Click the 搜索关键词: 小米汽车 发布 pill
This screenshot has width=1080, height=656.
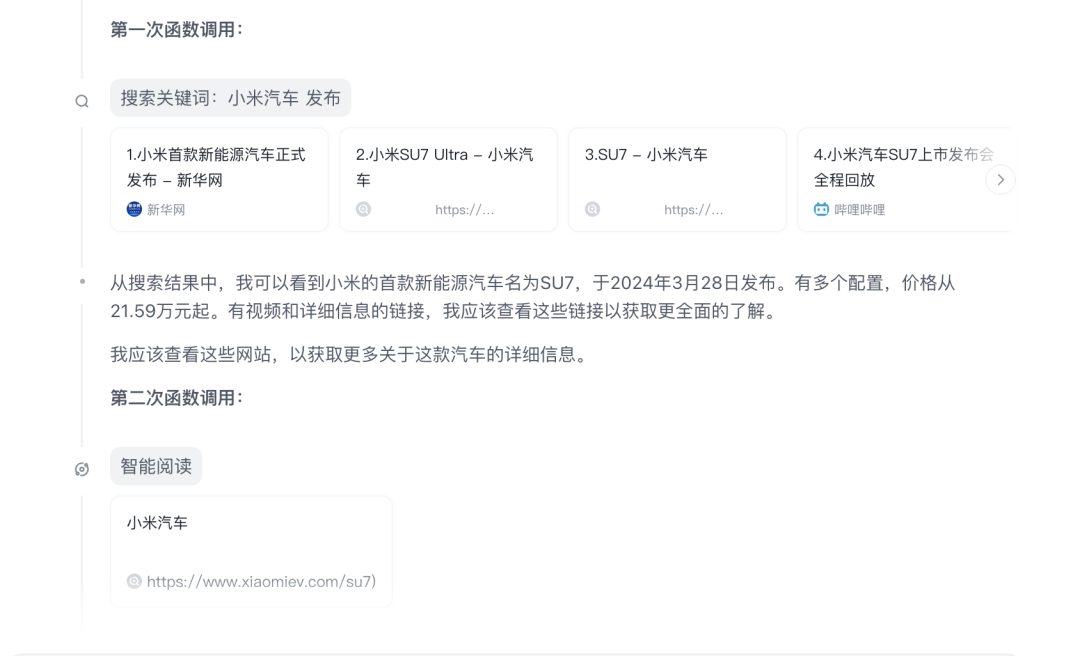pyautogui.click(x=231, y=98)
